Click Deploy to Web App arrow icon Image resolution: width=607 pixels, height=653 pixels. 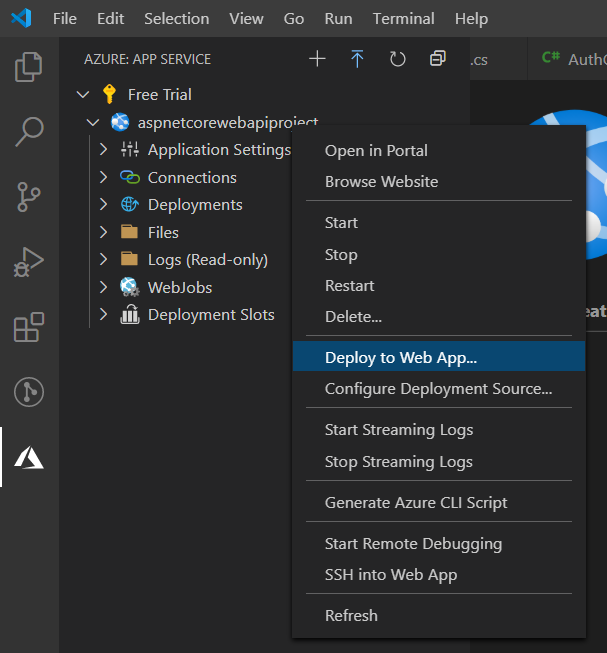click(357, 59)
